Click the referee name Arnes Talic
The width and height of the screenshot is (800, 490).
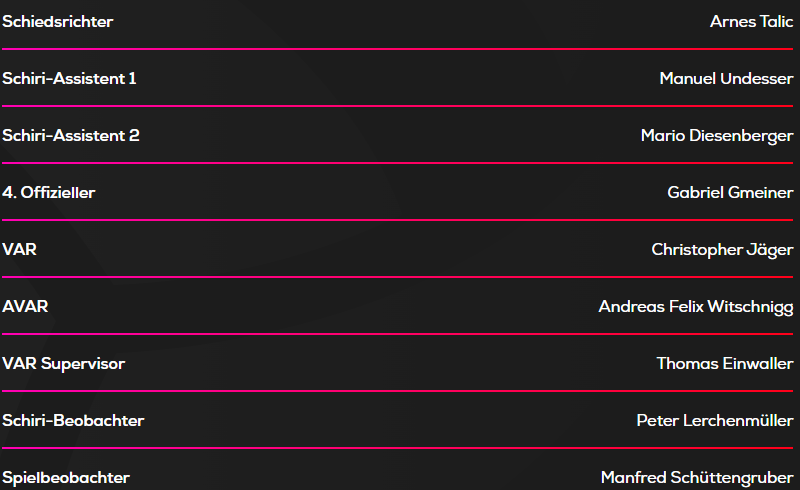coord(751,22)
